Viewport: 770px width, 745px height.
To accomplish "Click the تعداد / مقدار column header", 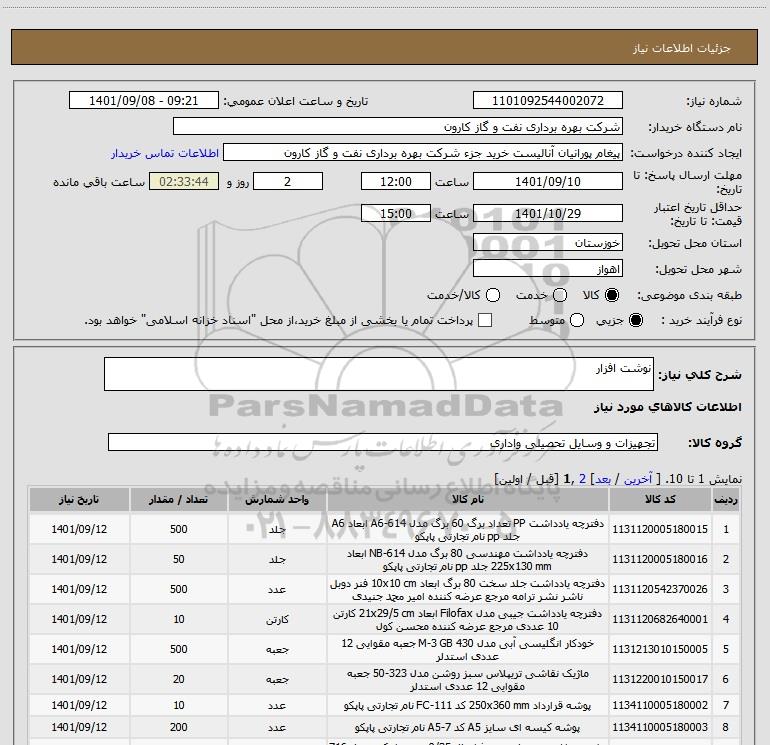I will coord(179,499).
